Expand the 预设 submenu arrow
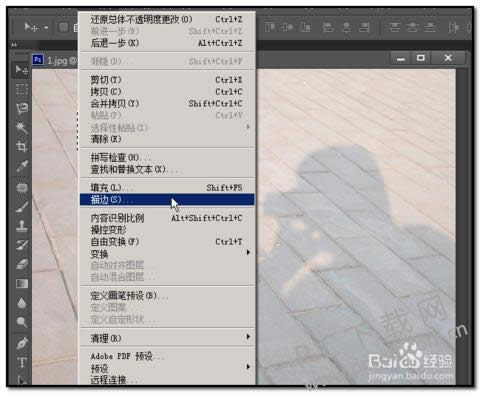This screenshot has width=480, height=393. [x=248, y=367]
